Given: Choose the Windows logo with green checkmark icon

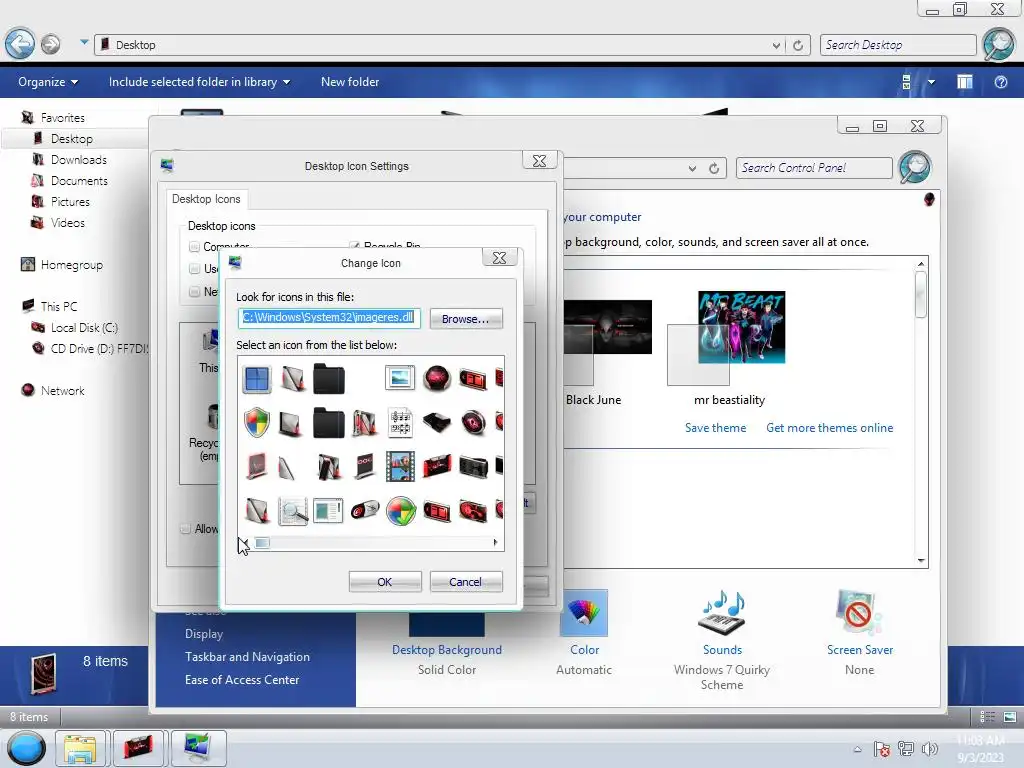Looking at the screenshot, I should coord(400,511).
